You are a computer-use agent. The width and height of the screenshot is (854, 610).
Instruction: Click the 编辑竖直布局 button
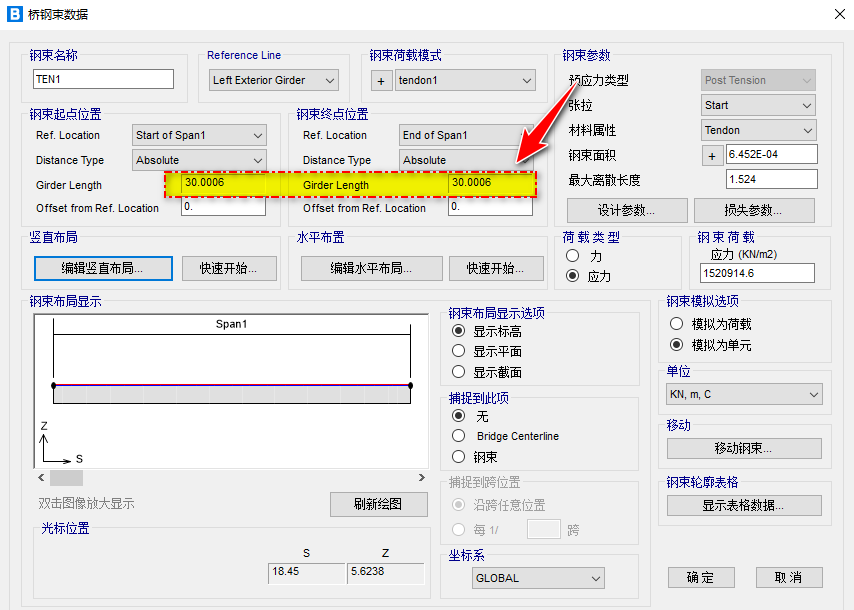[103, 268]
